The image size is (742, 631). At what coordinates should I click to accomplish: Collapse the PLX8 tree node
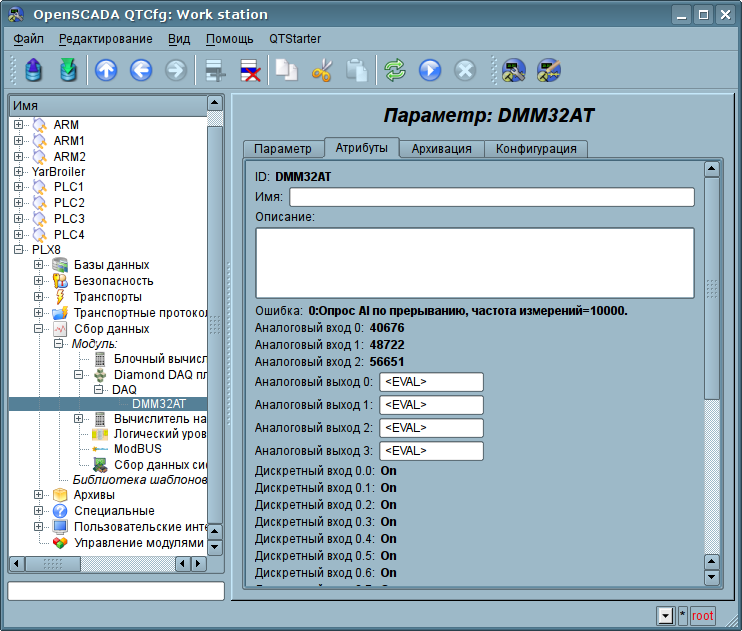(x=18, y=250)
